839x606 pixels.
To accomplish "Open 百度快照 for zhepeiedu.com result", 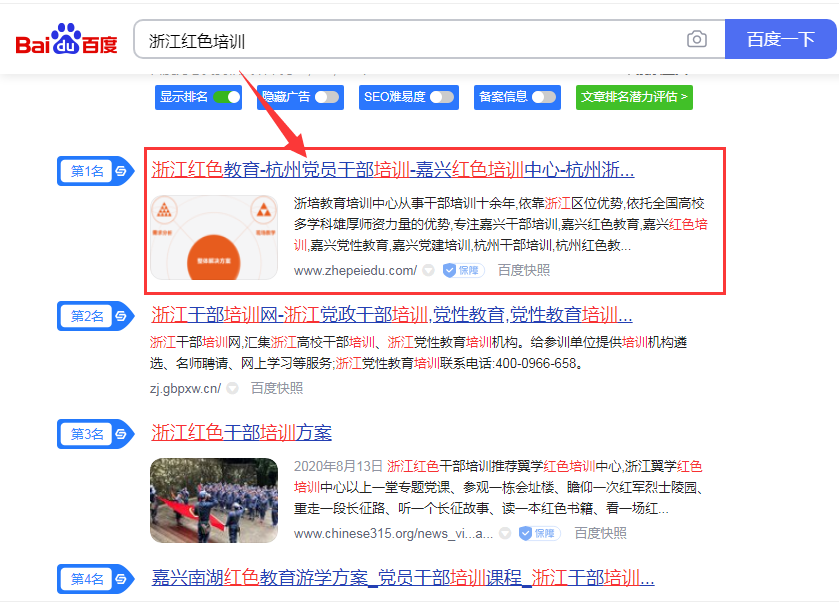I will tap(524, 271).
